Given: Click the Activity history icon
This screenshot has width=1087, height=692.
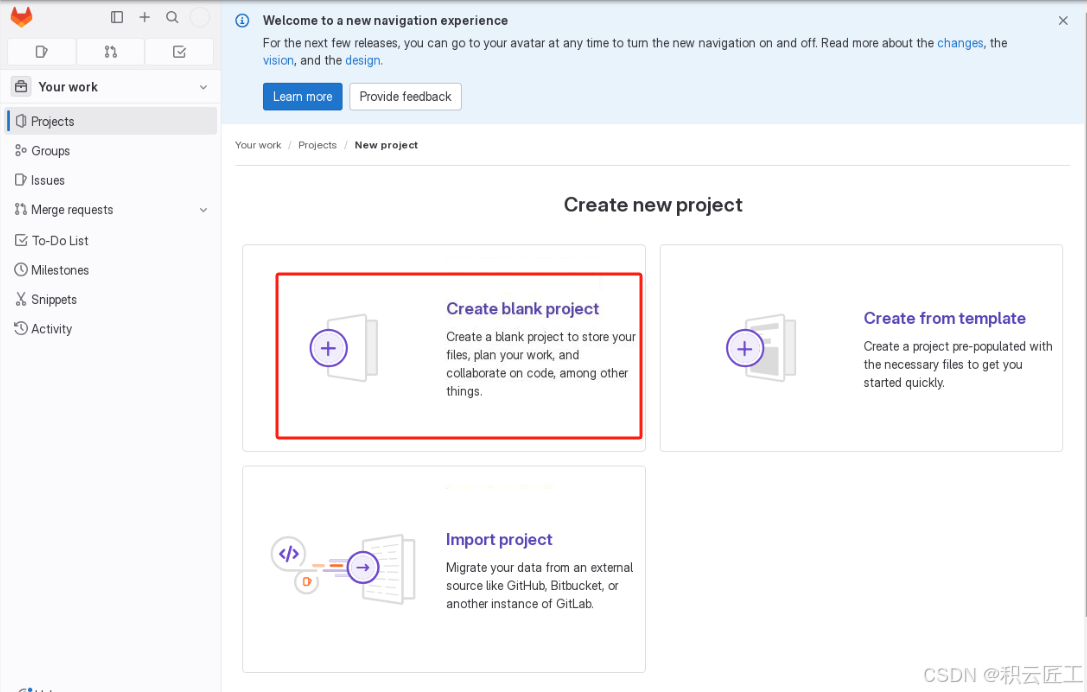Looking at the screenshot, I should (21, 328).
